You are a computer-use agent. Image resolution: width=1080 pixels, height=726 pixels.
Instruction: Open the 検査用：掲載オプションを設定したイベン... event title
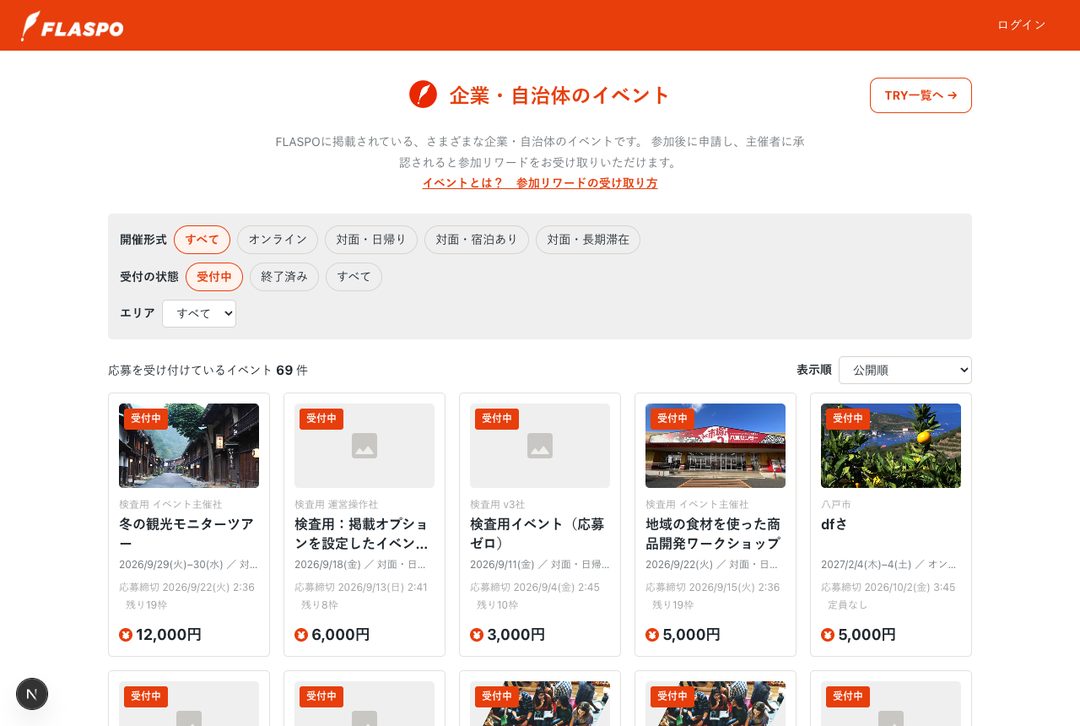point(362,534)
